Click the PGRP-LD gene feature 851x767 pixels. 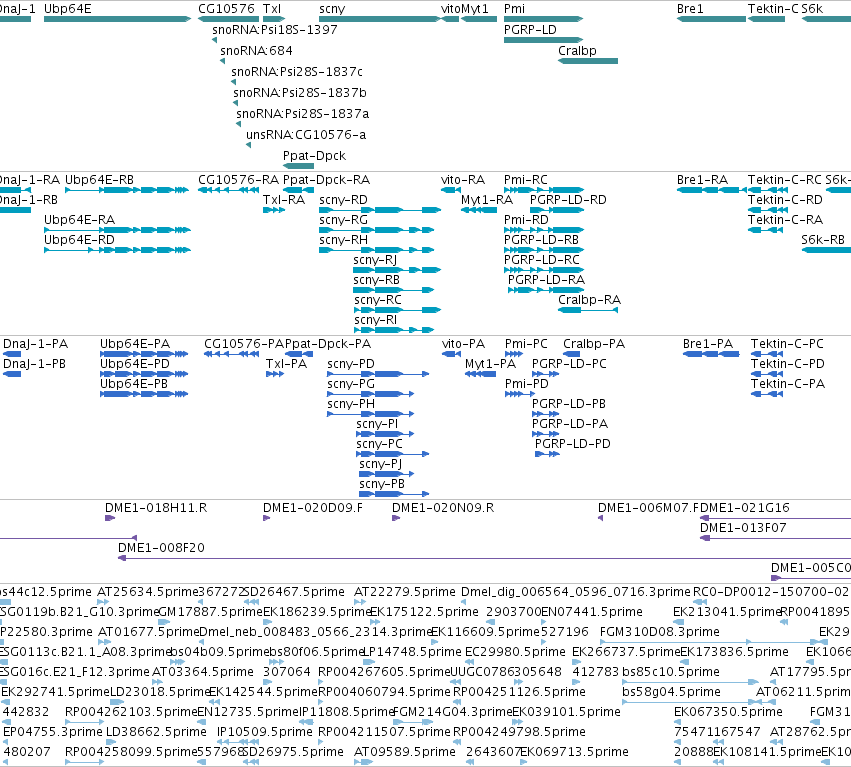pyautogui.click(x=543, y=40)
